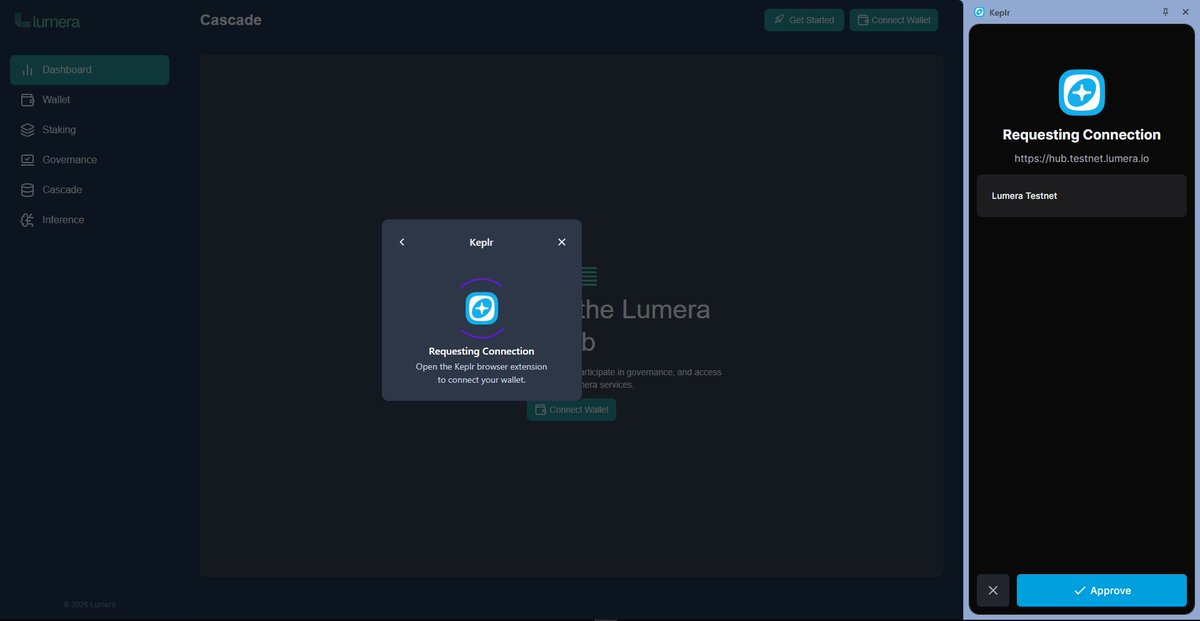This screenshot has width=1200, height=621.
Task: Click the Keplr window title icon
Action: point(978,12)
